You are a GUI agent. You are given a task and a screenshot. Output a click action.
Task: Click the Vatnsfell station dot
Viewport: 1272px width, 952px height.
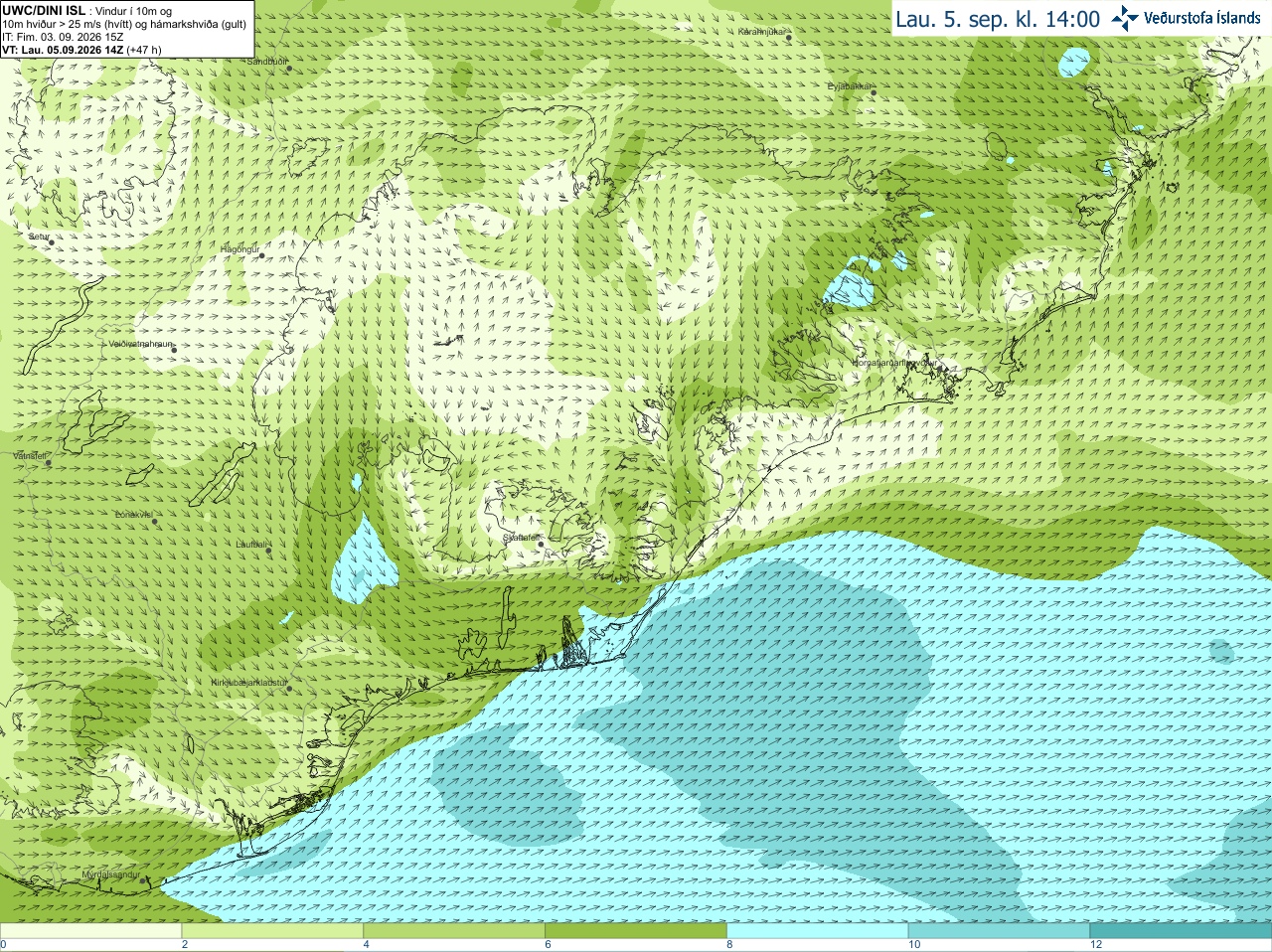[48, 462]
